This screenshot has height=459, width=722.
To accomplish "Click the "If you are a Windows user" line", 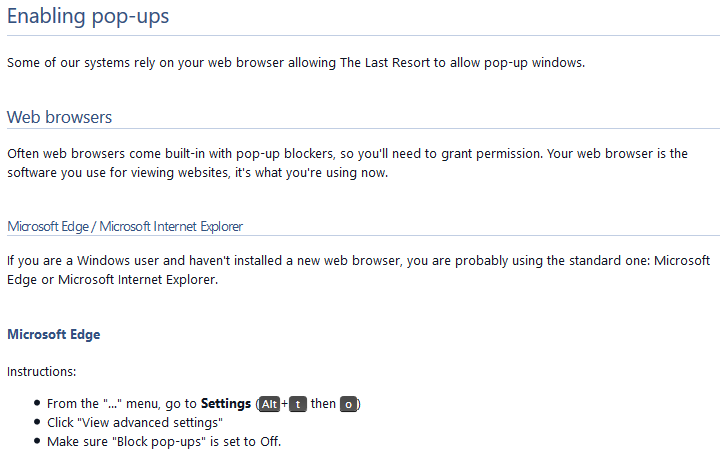I will pos(361,261).
